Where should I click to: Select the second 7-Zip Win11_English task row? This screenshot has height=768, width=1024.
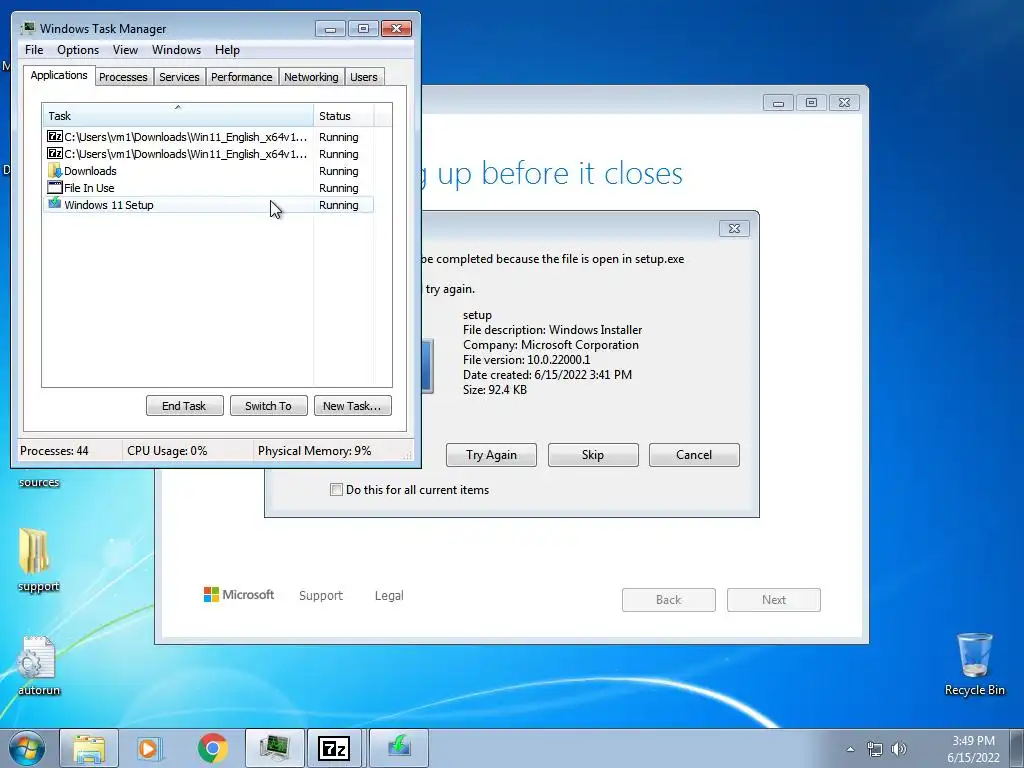coord(209,154)
